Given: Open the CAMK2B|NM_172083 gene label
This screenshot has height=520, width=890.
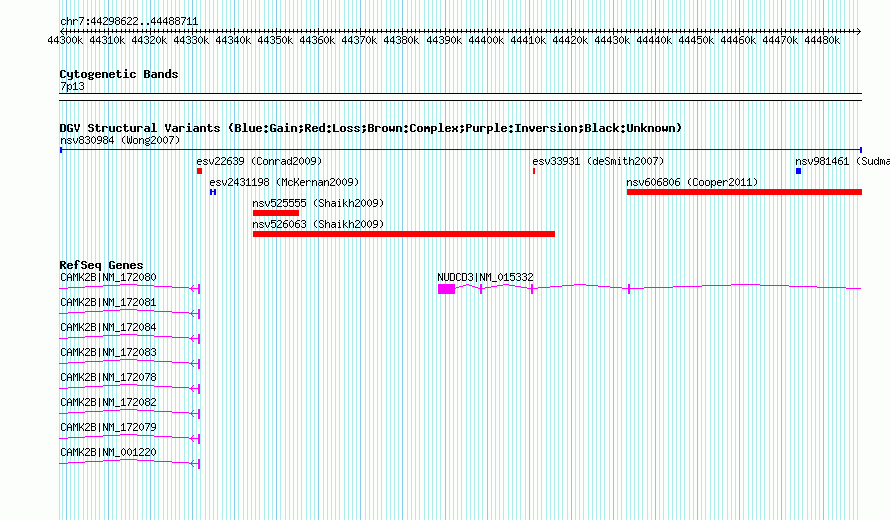Looking at the screenshot, I should point(108,352).
